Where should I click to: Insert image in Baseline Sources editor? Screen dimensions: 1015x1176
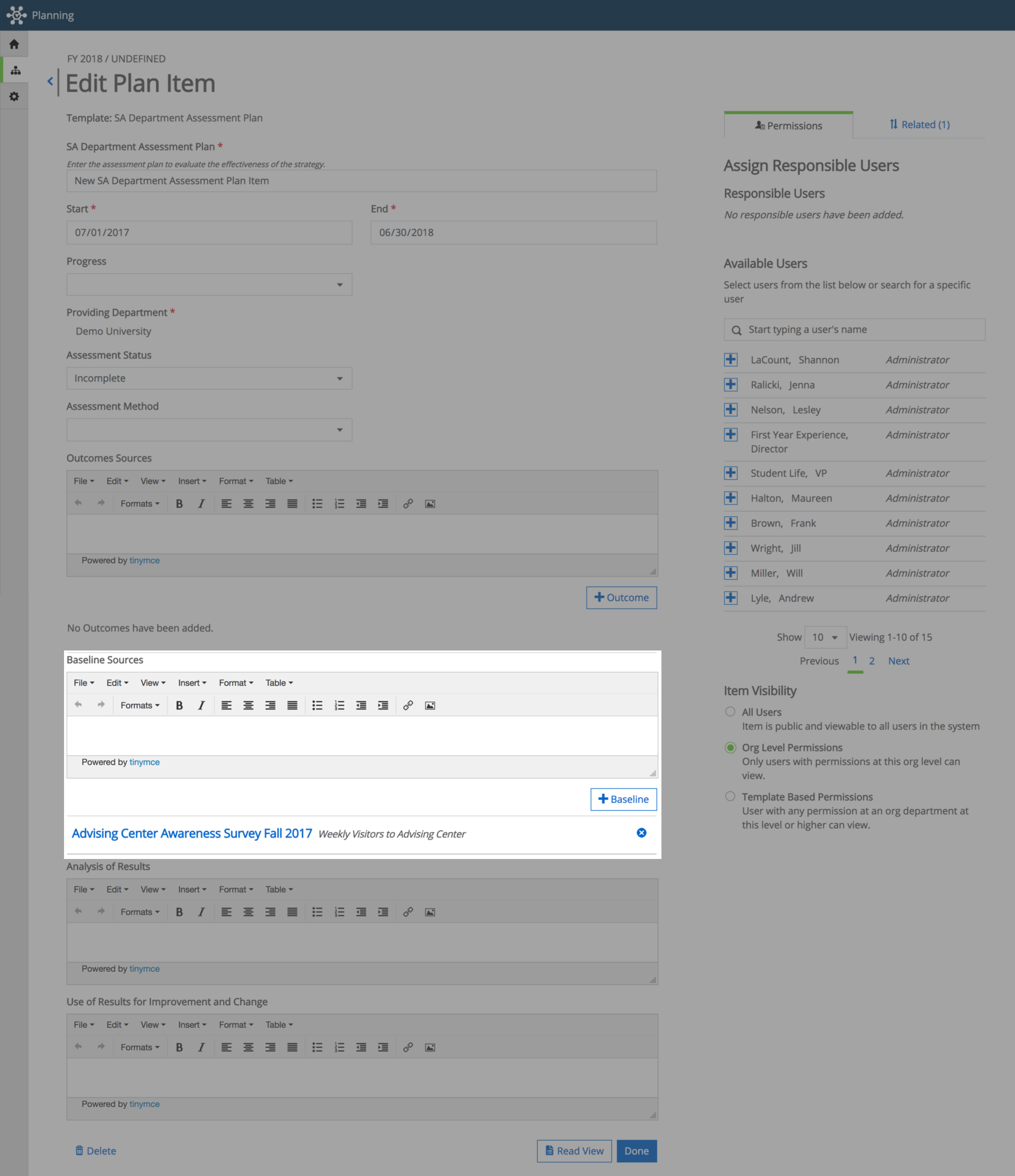coord(430,706)
